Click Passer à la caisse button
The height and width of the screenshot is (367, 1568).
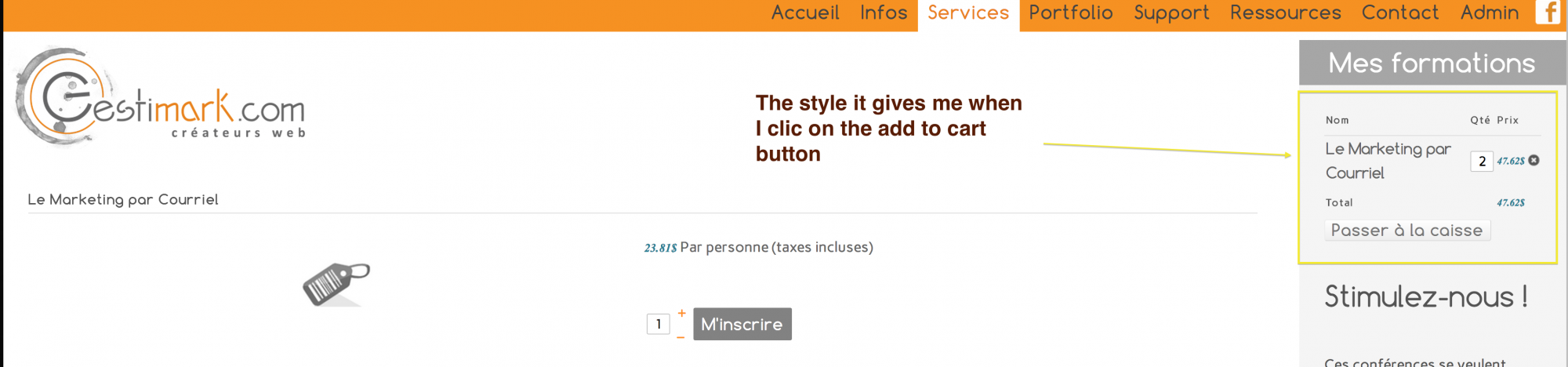click(x=1407, y=230)
